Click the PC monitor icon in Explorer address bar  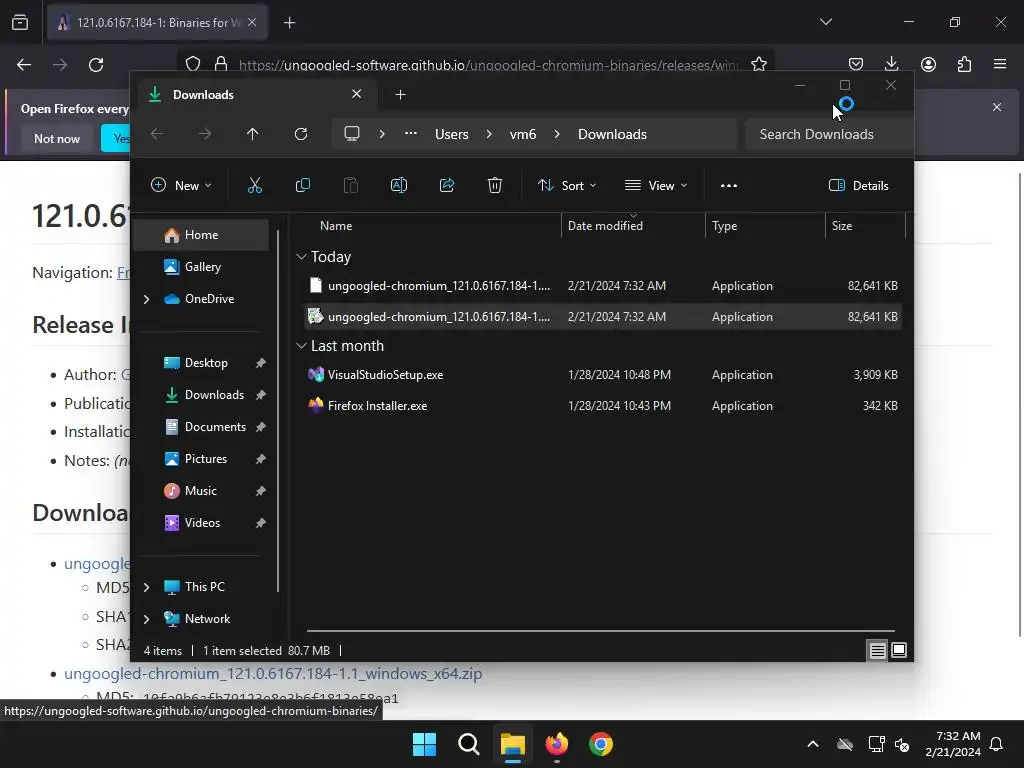tap(352, 134)
